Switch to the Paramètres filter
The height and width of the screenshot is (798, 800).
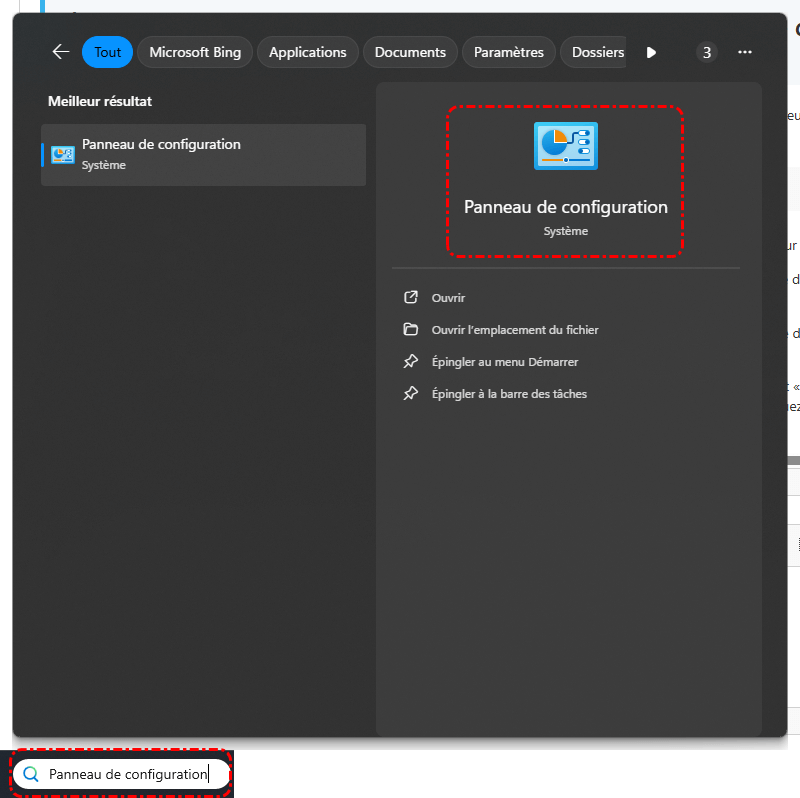click(509, 52)
